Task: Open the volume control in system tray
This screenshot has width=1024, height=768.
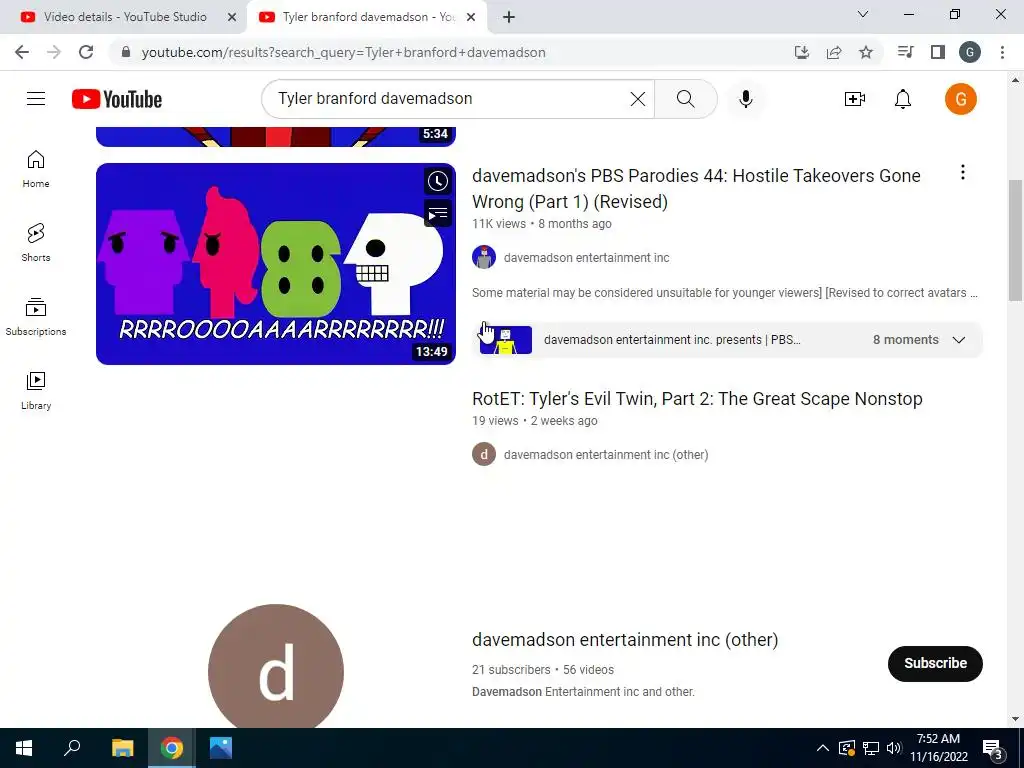Action: (x=893, y=748)
